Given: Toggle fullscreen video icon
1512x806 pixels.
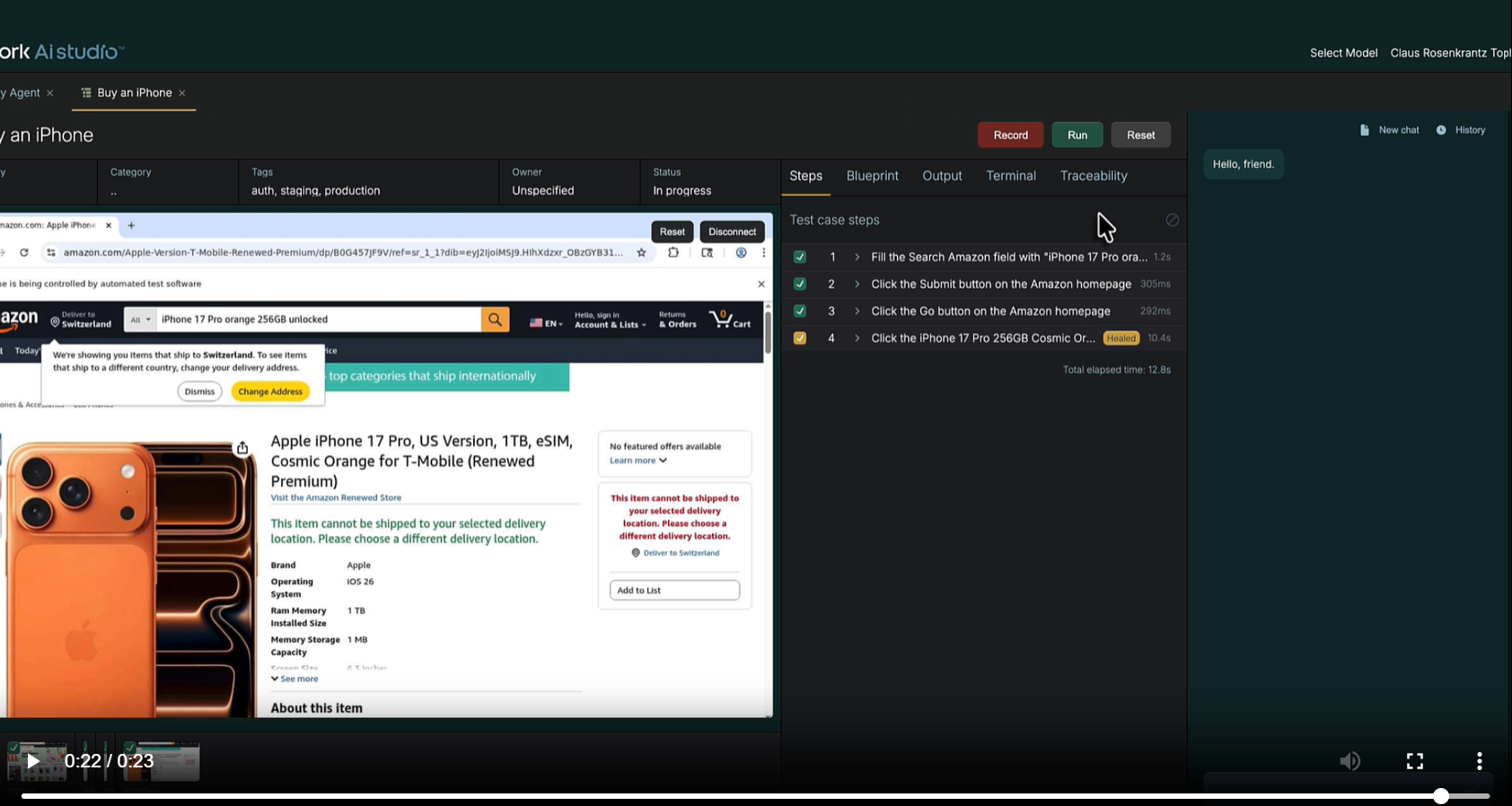Looking at the screenshot, I should coord(1414,761).
